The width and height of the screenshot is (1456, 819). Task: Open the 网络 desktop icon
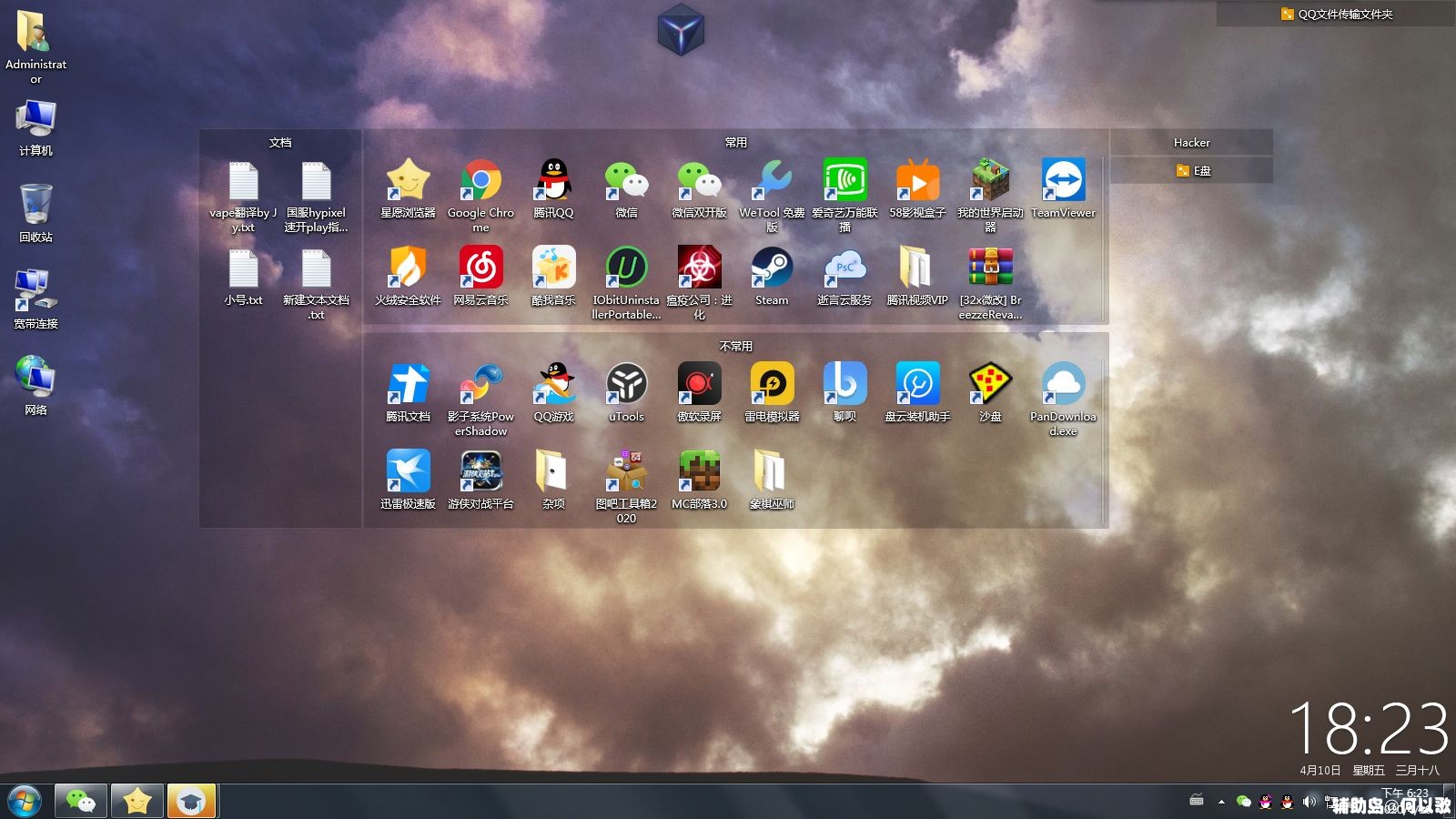(x=35, y=386)
